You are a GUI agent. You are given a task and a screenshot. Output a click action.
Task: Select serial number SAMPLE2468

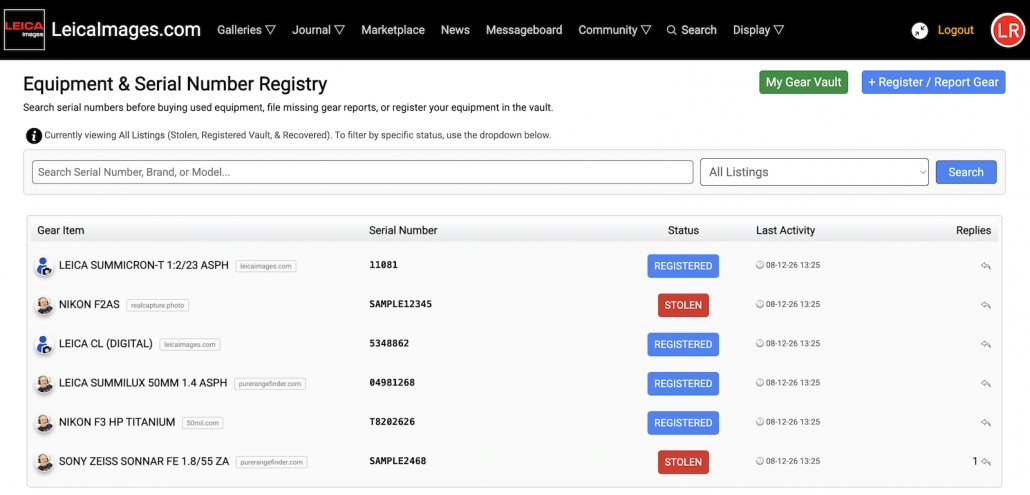[397, 461]
